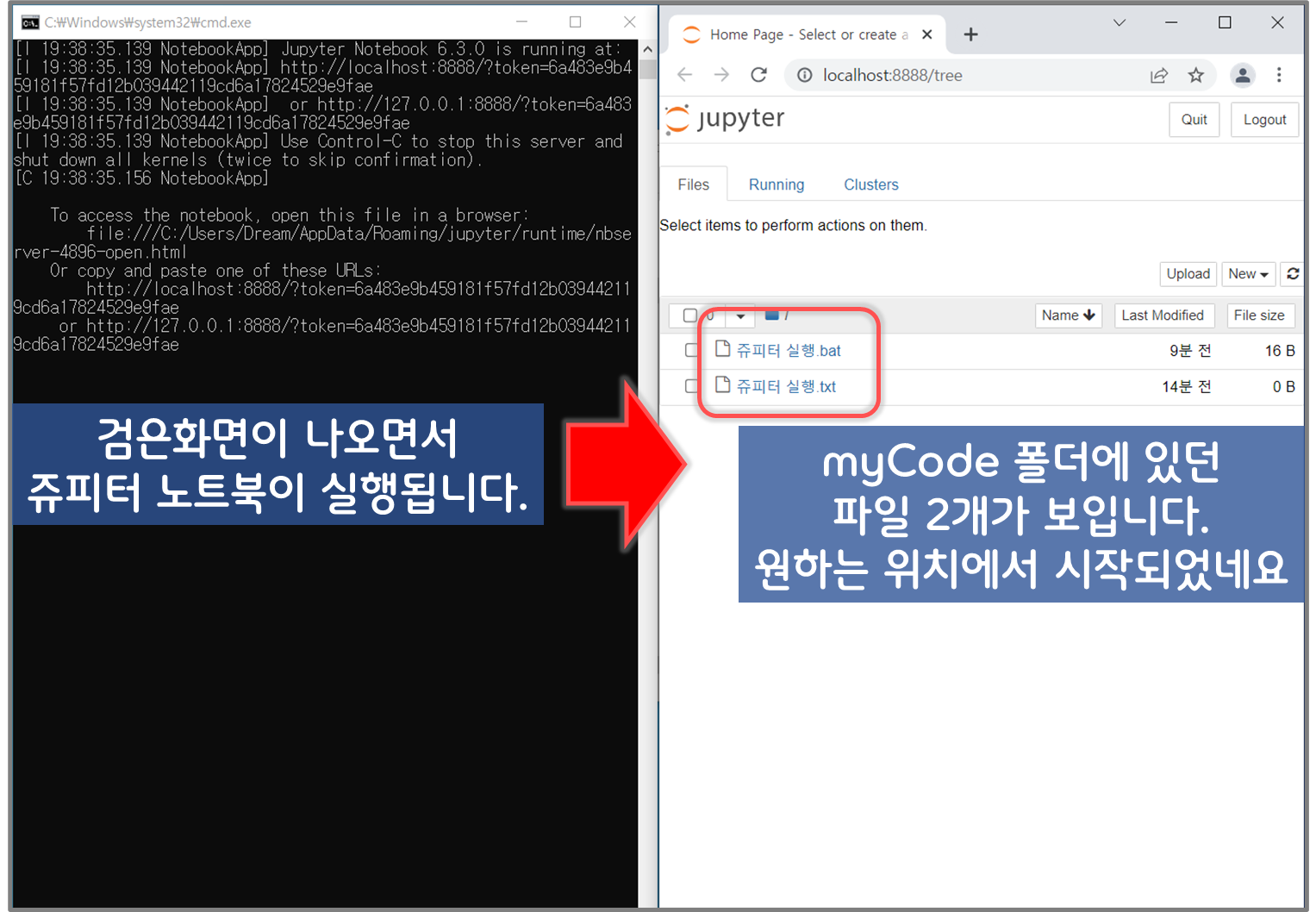Click the root folder icon in breadcrumb
Viewport: 1316px width, 912px height.
point(772,315)
